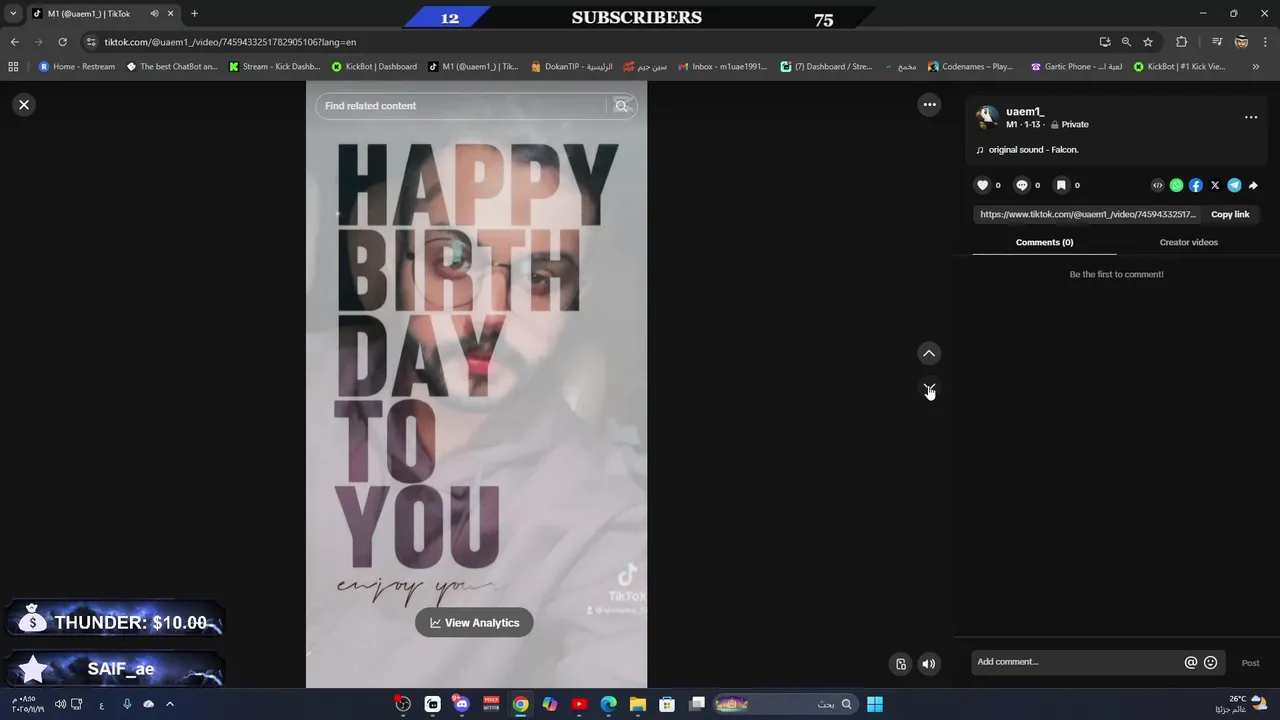This screenshot has width=1280, height=720.
Task: Open The best ChatBot bookmark
Action: click(x=172, y=67)
